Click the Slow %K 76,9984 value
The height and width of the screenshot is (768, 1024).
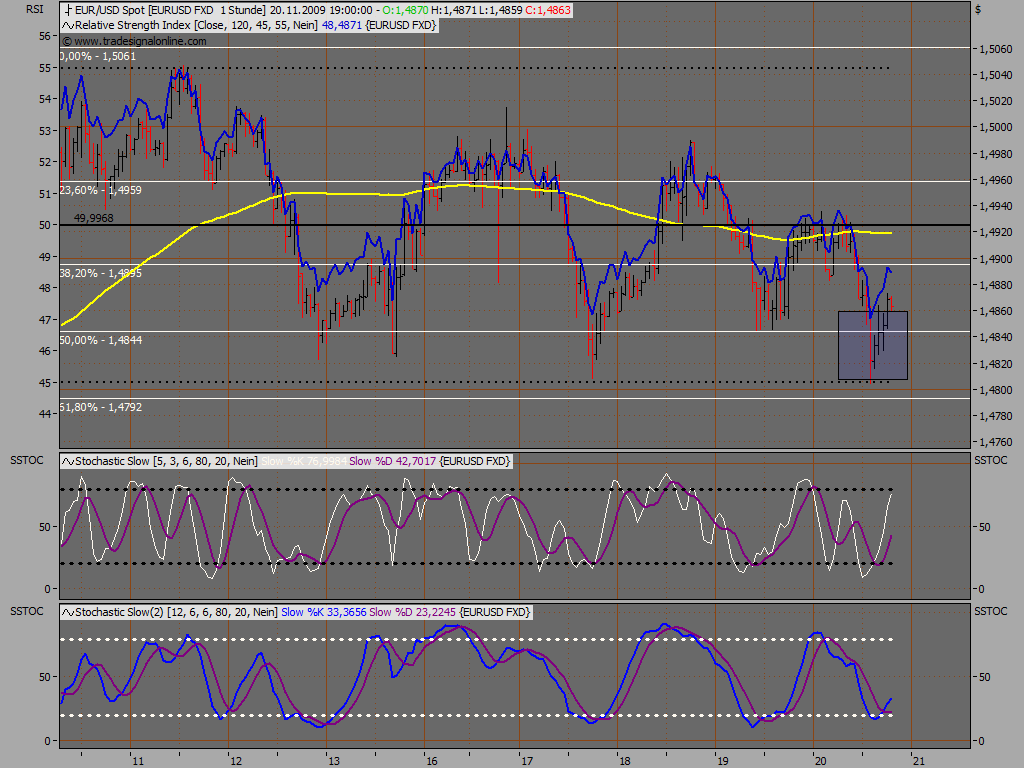(x=304, y=462)
